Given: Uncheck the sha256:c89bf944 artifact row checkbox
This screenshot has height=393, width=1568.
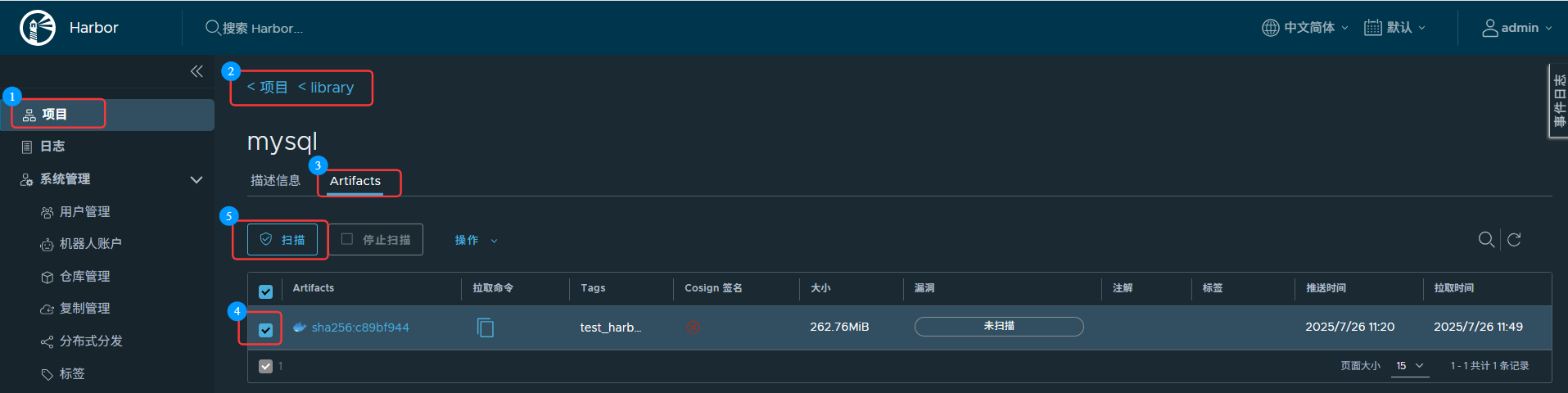Looking at the screenshot, I should coord(265,330).
